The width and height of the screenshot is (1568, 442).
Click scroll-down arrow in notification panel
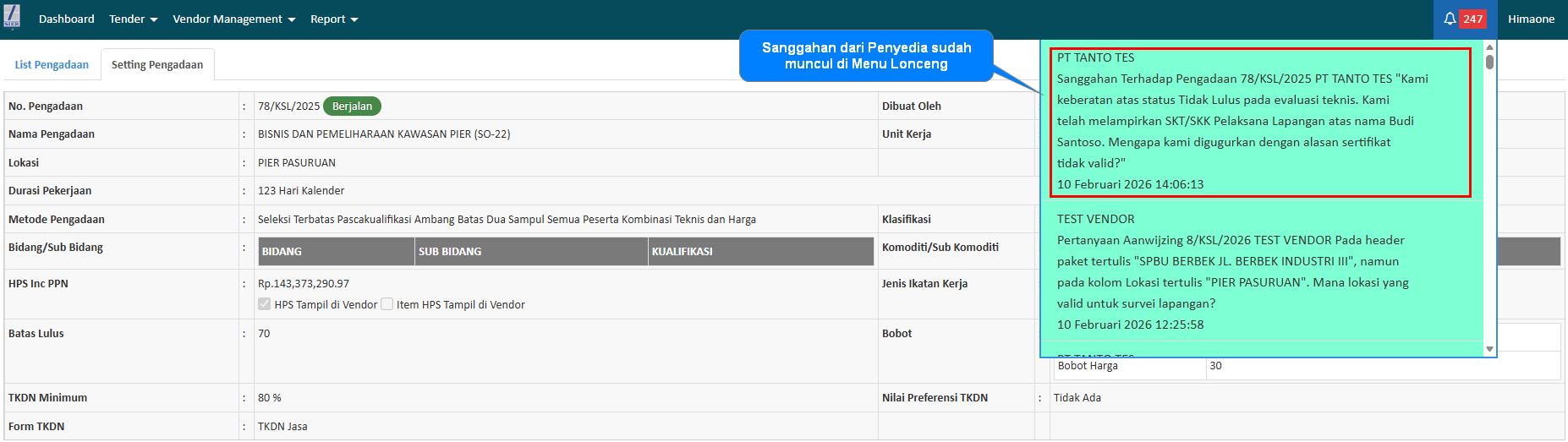point(1489,349)
